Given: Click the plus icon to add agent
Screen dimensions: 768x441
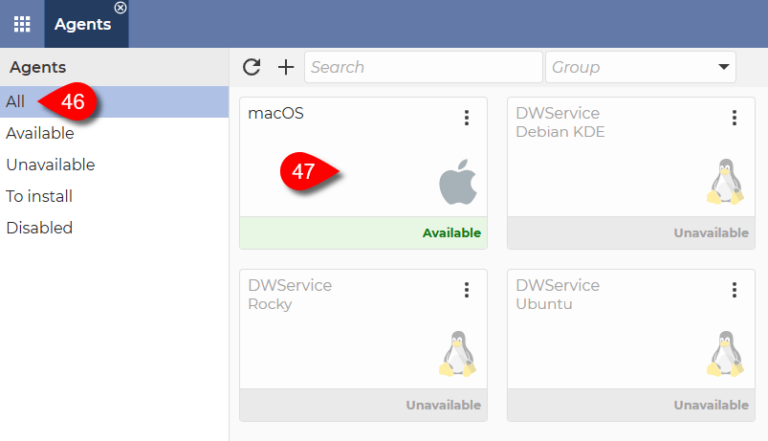Looking at the screenshot, I should 286,67.
